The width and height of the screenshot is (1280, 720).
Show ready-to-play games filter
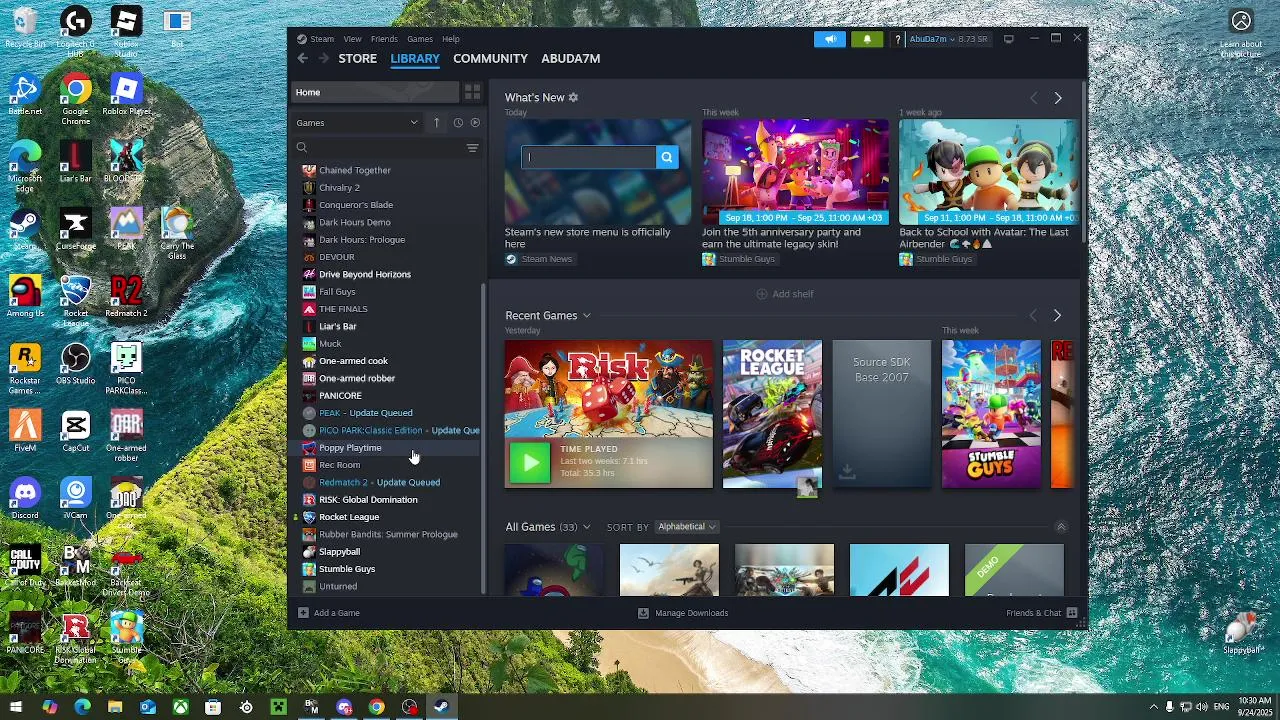click(x=475, y=123)
